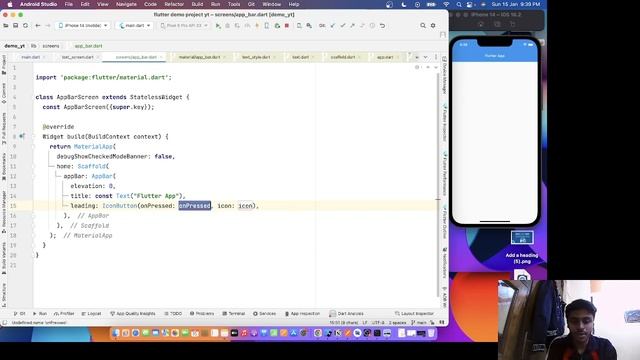
Task: Open the Services tool window
Action: 264,313
